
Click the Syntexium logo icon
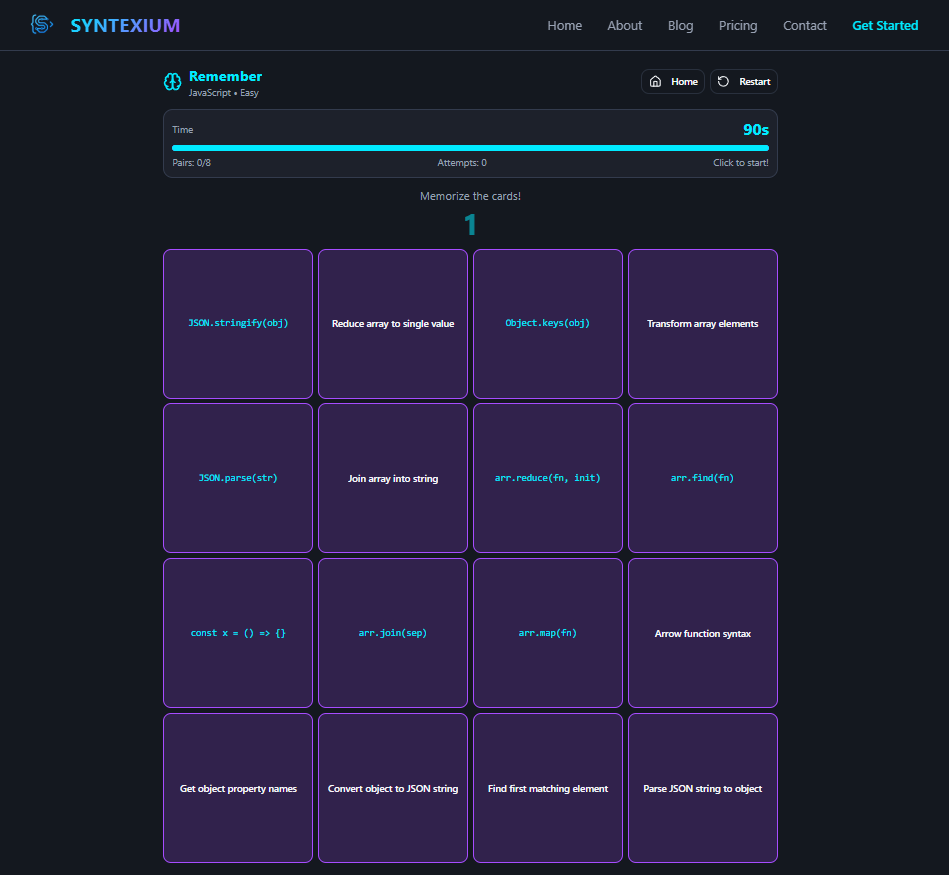pyautogui.click(x=42, y=25)
